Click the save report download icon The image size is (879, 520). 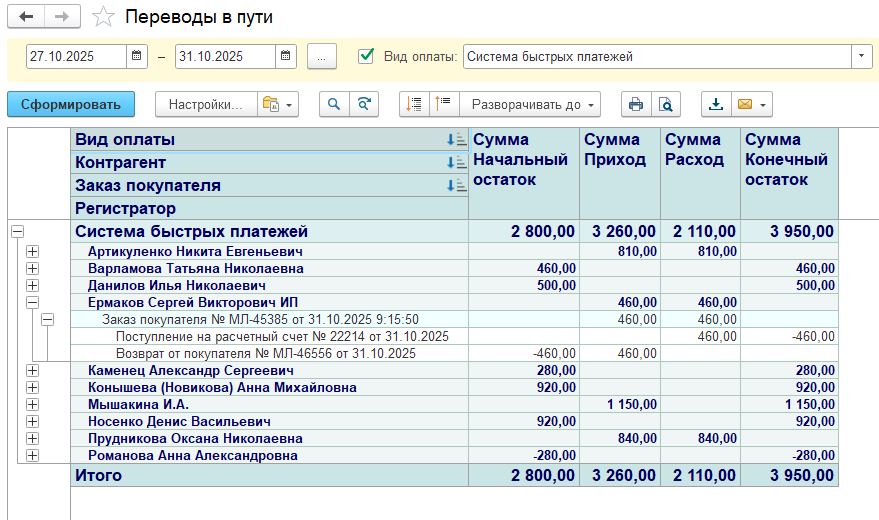(716, 104)
